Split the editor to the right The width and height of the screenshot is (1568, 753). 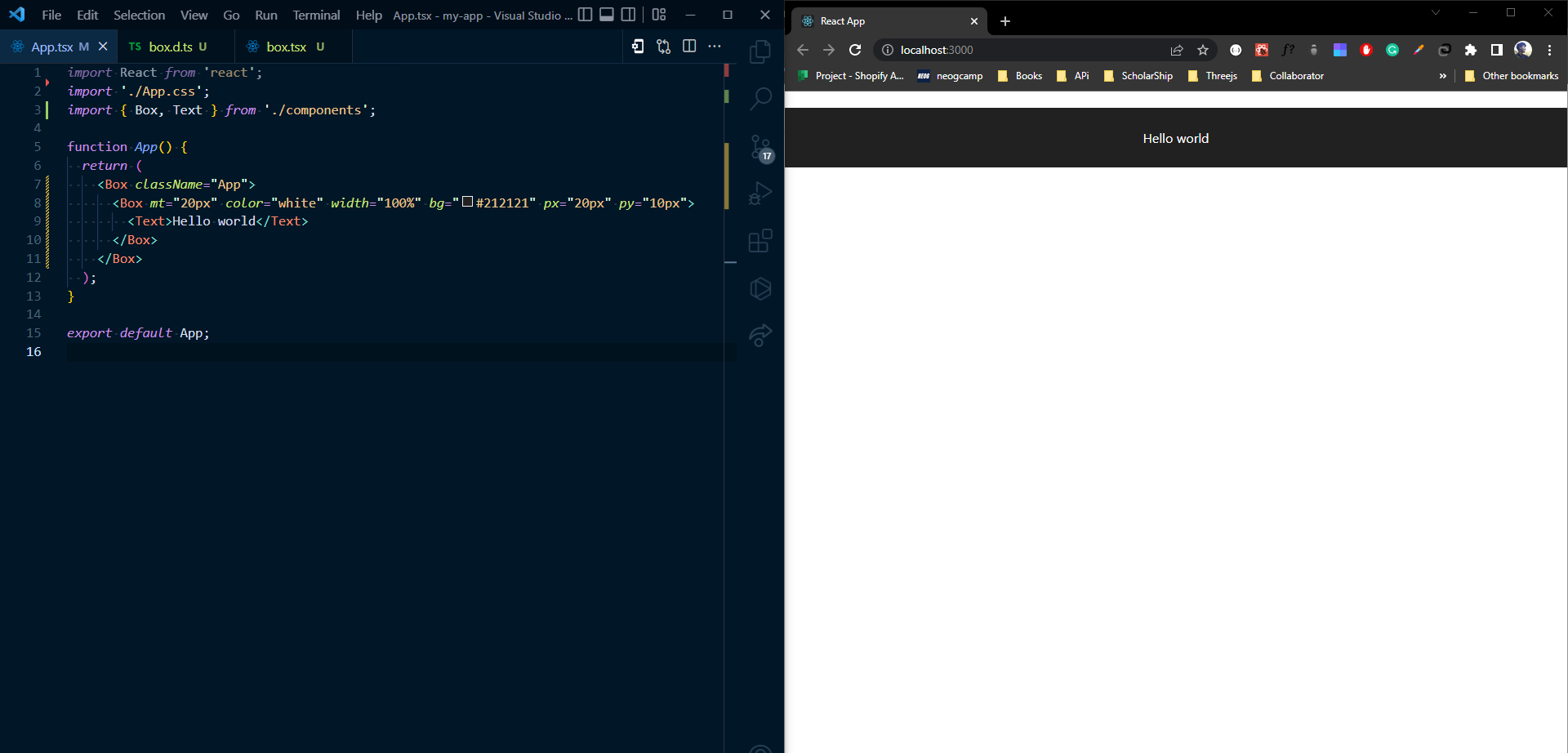pos(689,47)
